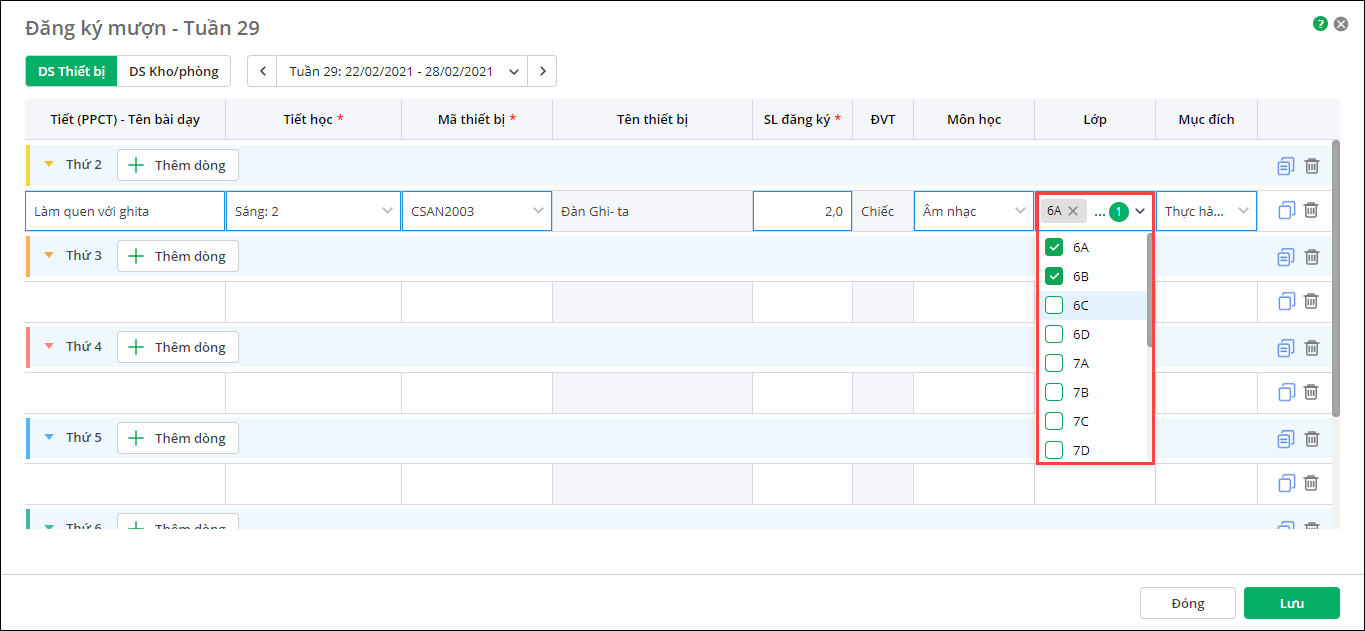Switch to the DS Kho/phòng tab
This screenshot has width=1365, height=631.
click(174, 71)
